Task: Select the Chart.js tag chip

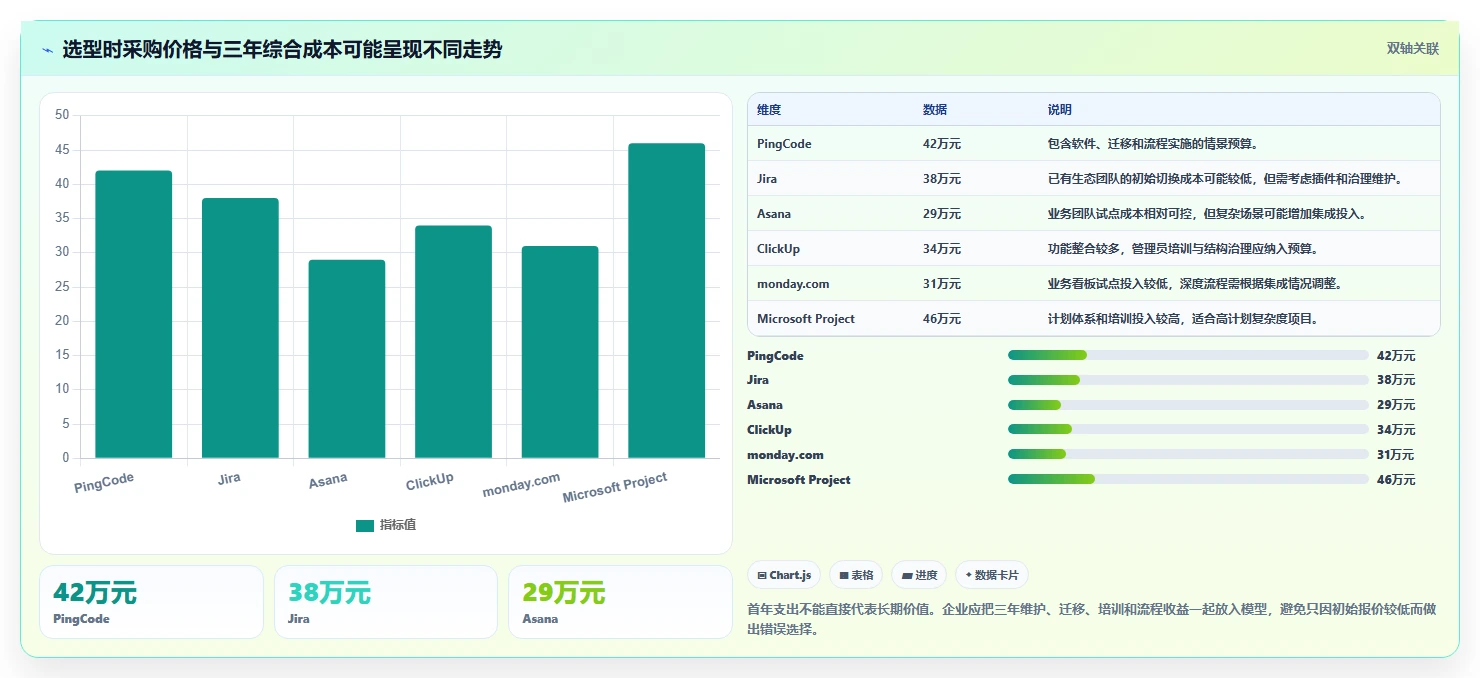Action: pyautogui.click(x=784, y=575)
